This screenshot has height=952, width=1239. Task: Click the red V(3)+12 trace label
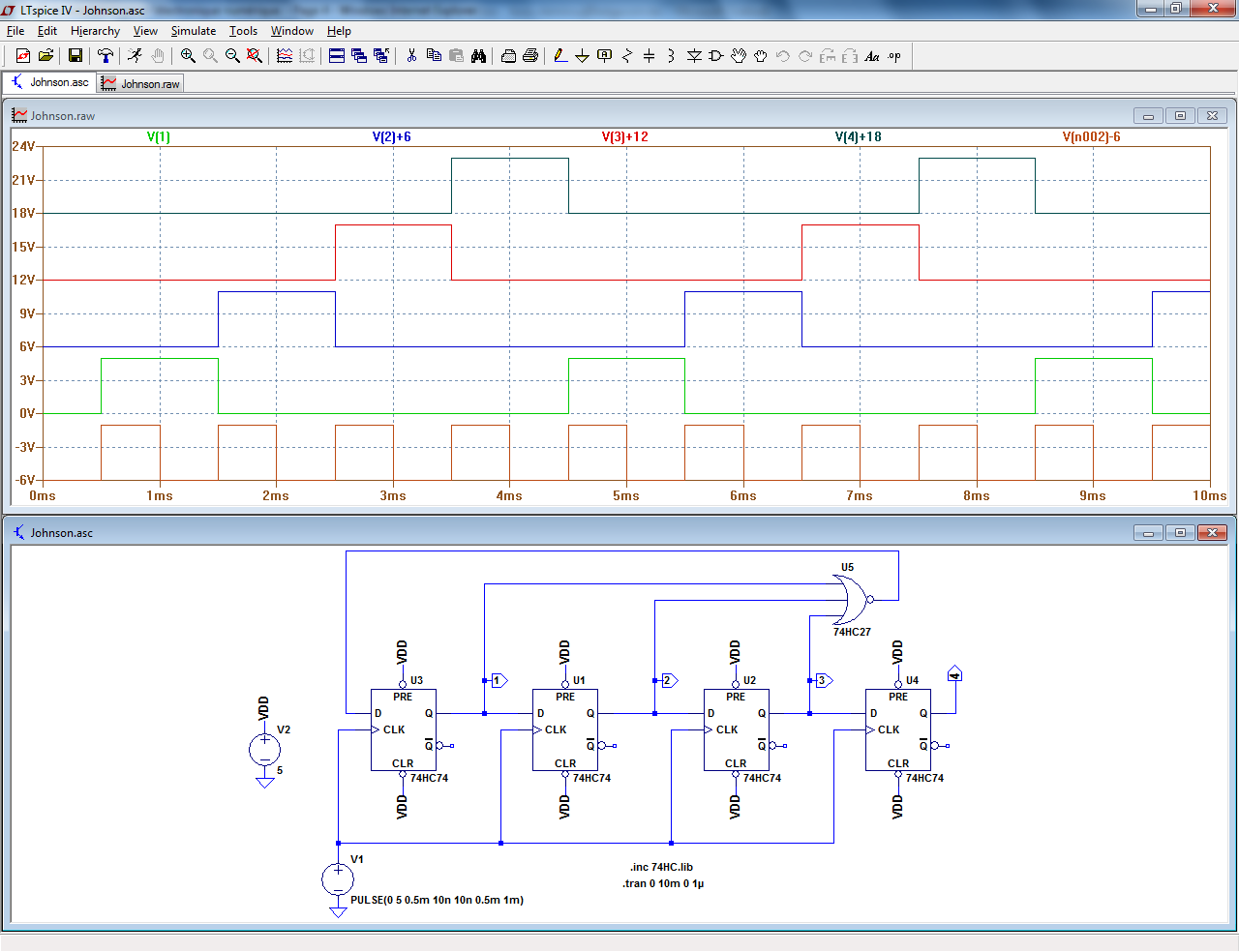click(624, 137)
